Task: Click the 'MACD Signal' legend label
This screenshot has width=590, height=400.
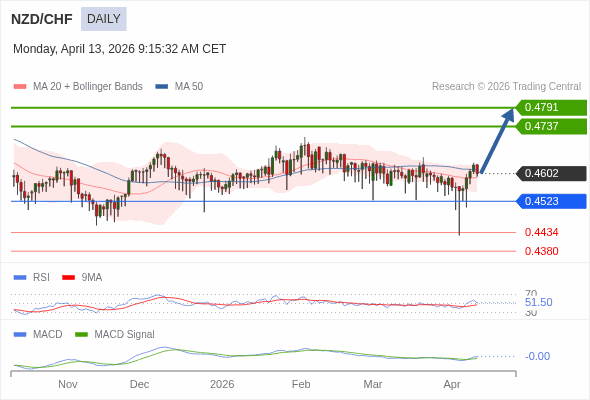Action: point(125,334)
